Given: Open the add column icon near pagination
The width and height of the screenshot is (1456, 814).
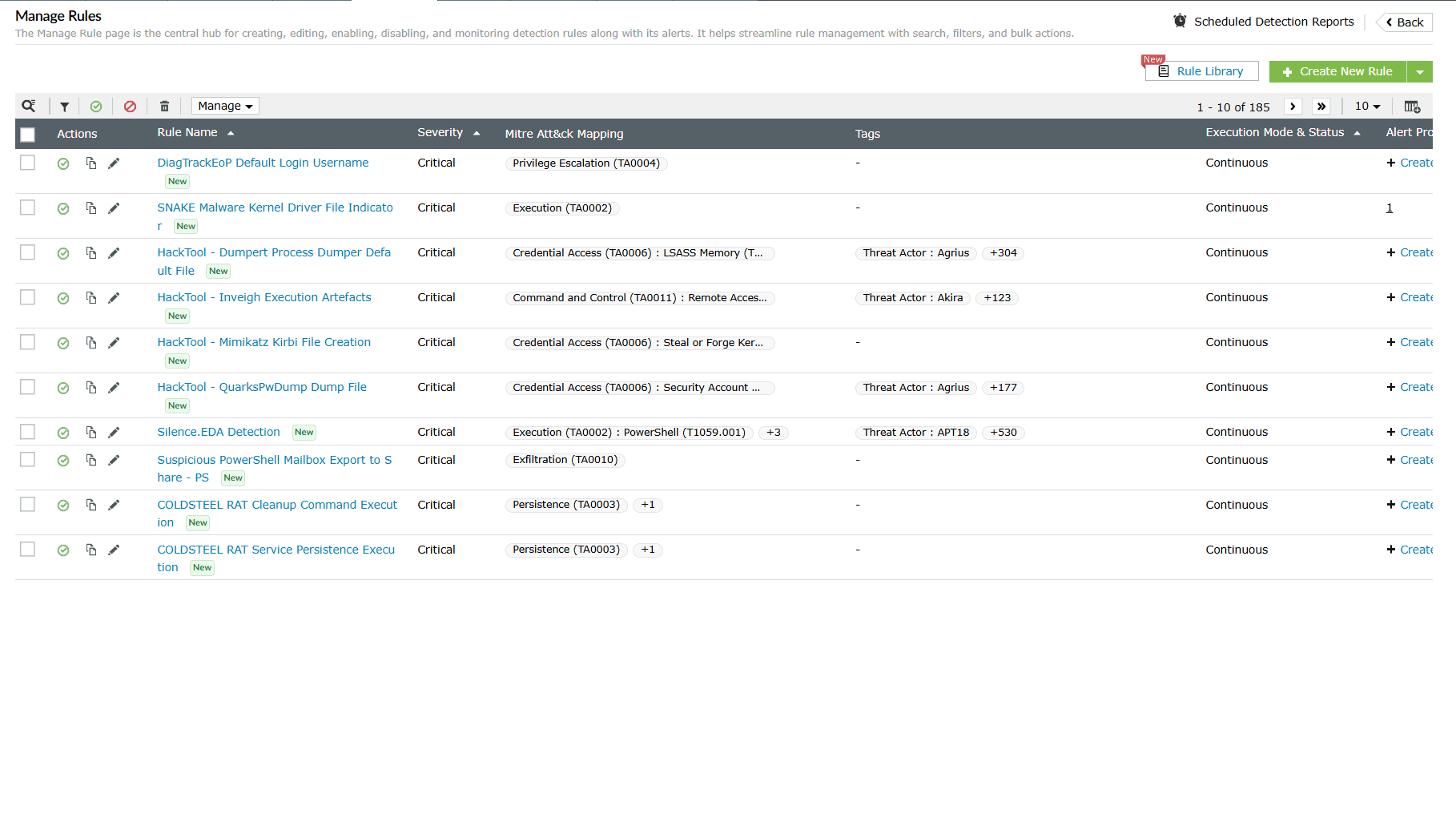Looking at the screenshot, I should 1413,106.
